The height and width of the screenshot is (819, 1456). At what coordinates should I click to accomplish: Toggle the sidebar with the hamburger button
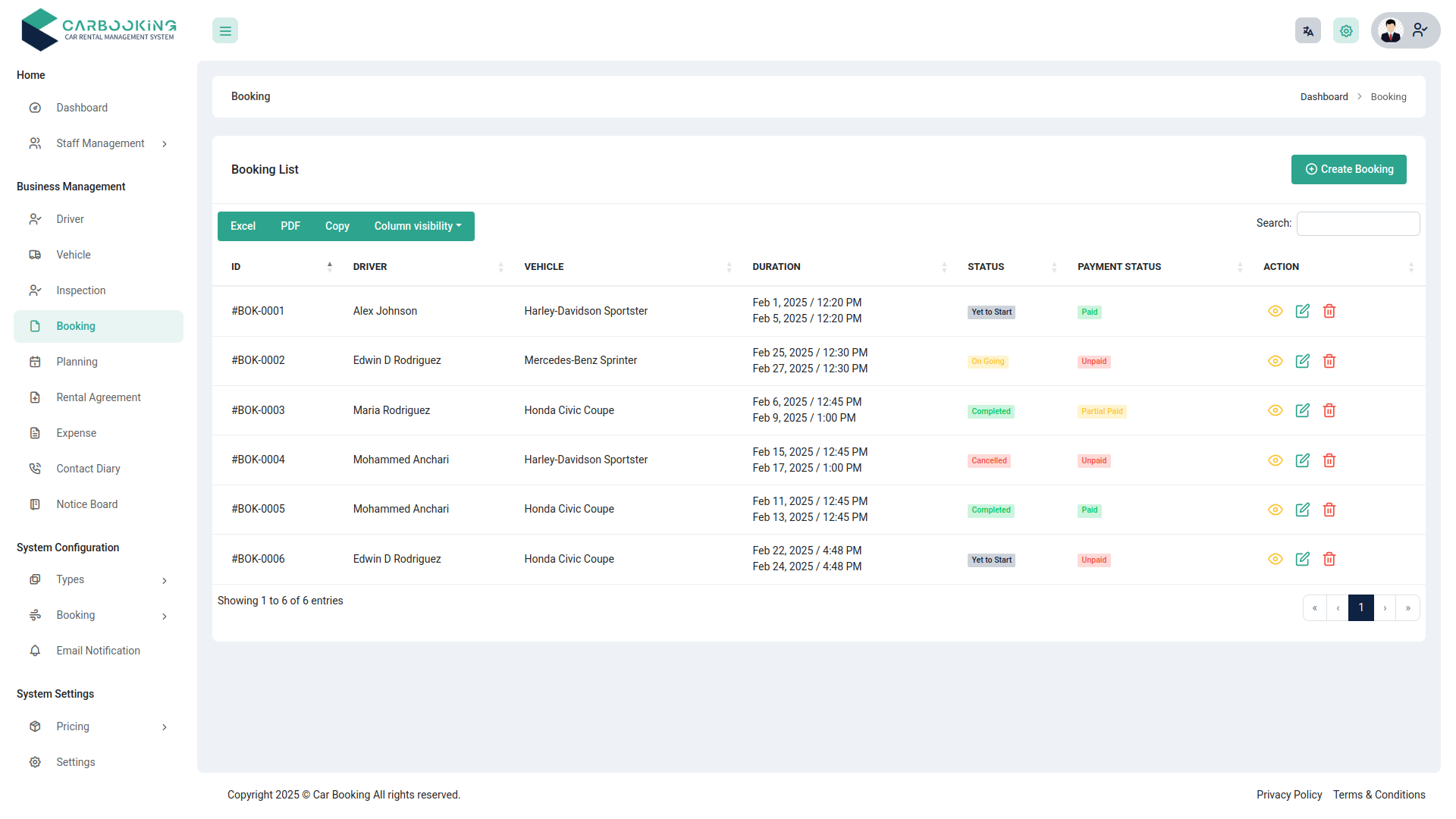(x=224, y=30)
